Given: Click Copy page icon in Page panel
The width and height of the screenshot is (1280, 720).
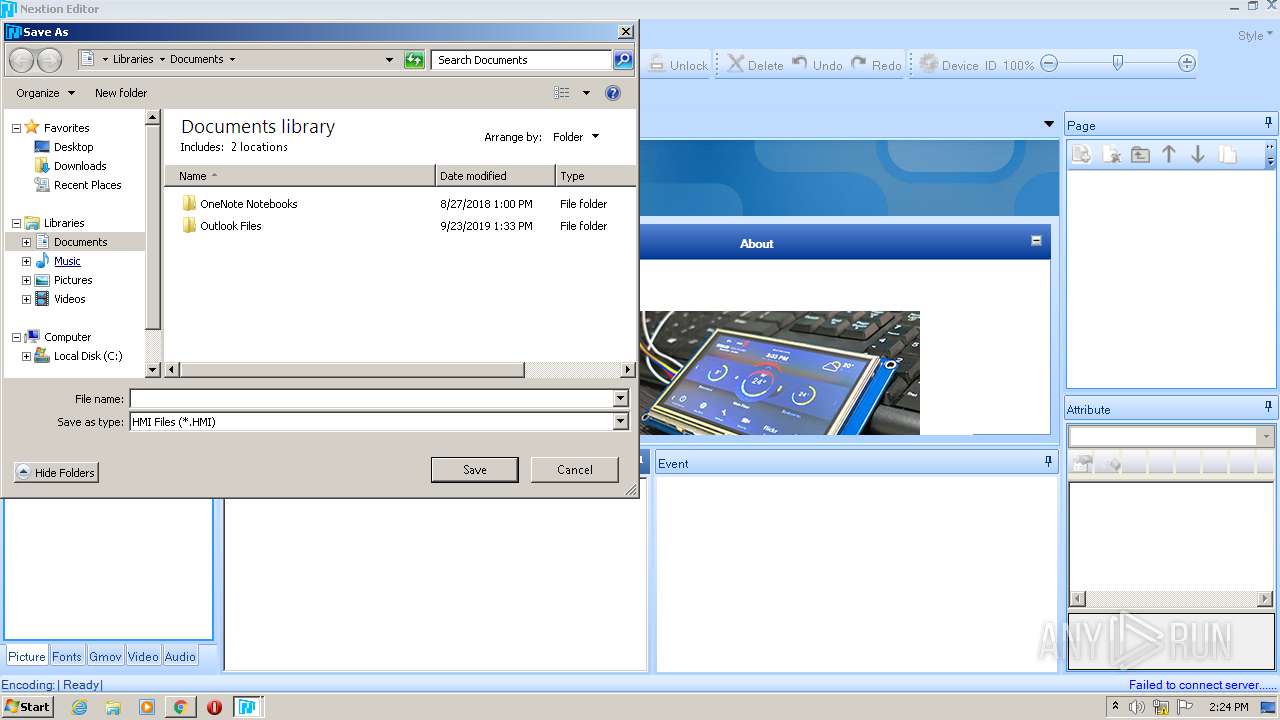Looking at the screenshot, I should [x=1228, y=154].
